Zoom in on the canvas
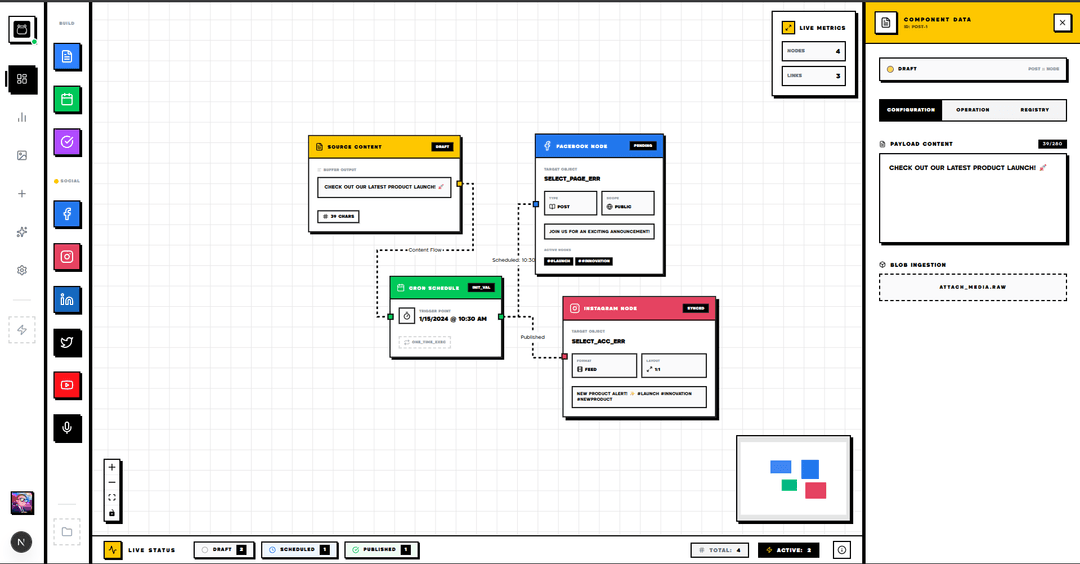The image size is (1080, 564). coord(112,468)
